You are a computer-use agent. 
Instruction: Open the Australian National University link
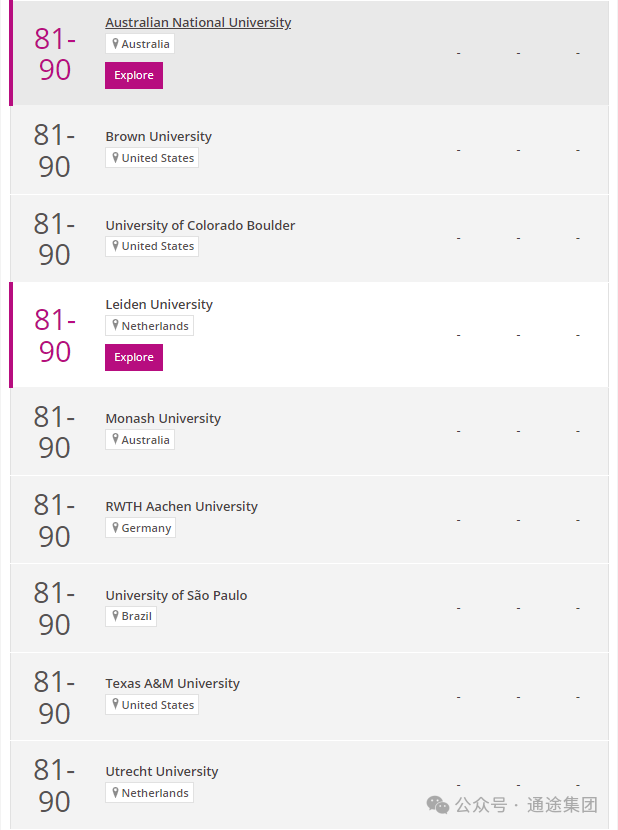click(198, 22)
